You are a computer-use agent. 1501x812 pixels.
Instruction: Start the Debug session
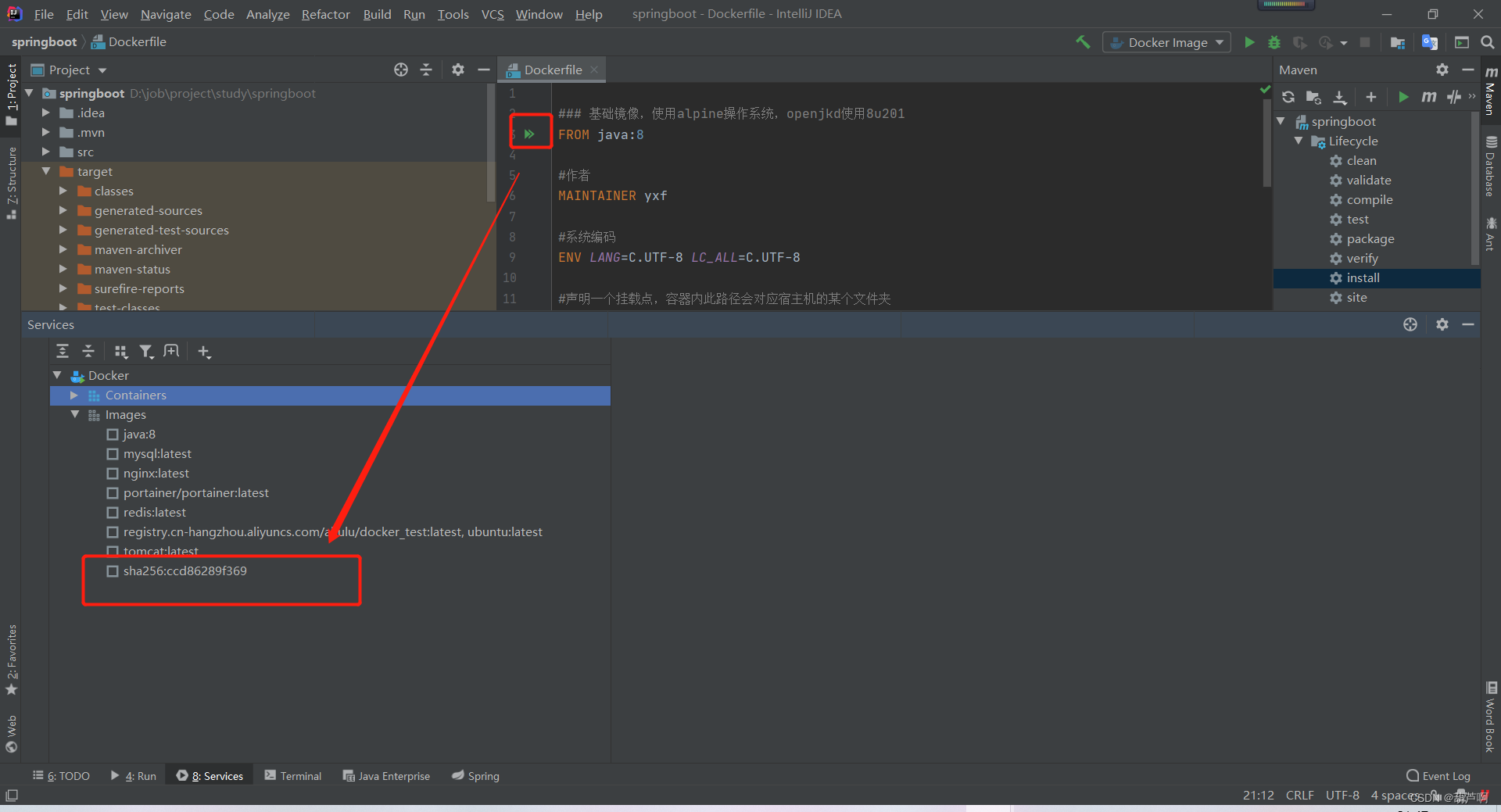pyautogui.click(x=1274, y=42)
